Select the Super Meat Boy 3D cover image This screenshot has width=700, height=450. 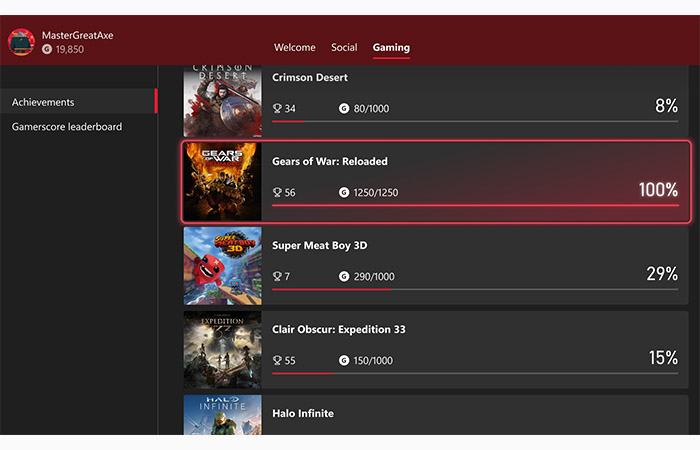click(x=222, y=266)
